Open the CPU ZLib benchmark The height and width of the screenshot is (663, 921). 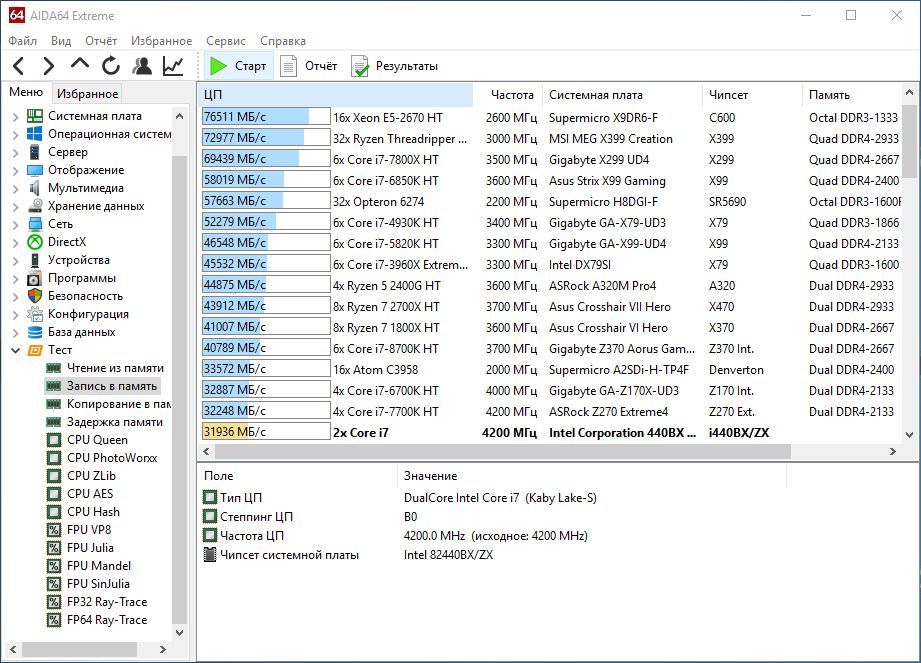91,476
